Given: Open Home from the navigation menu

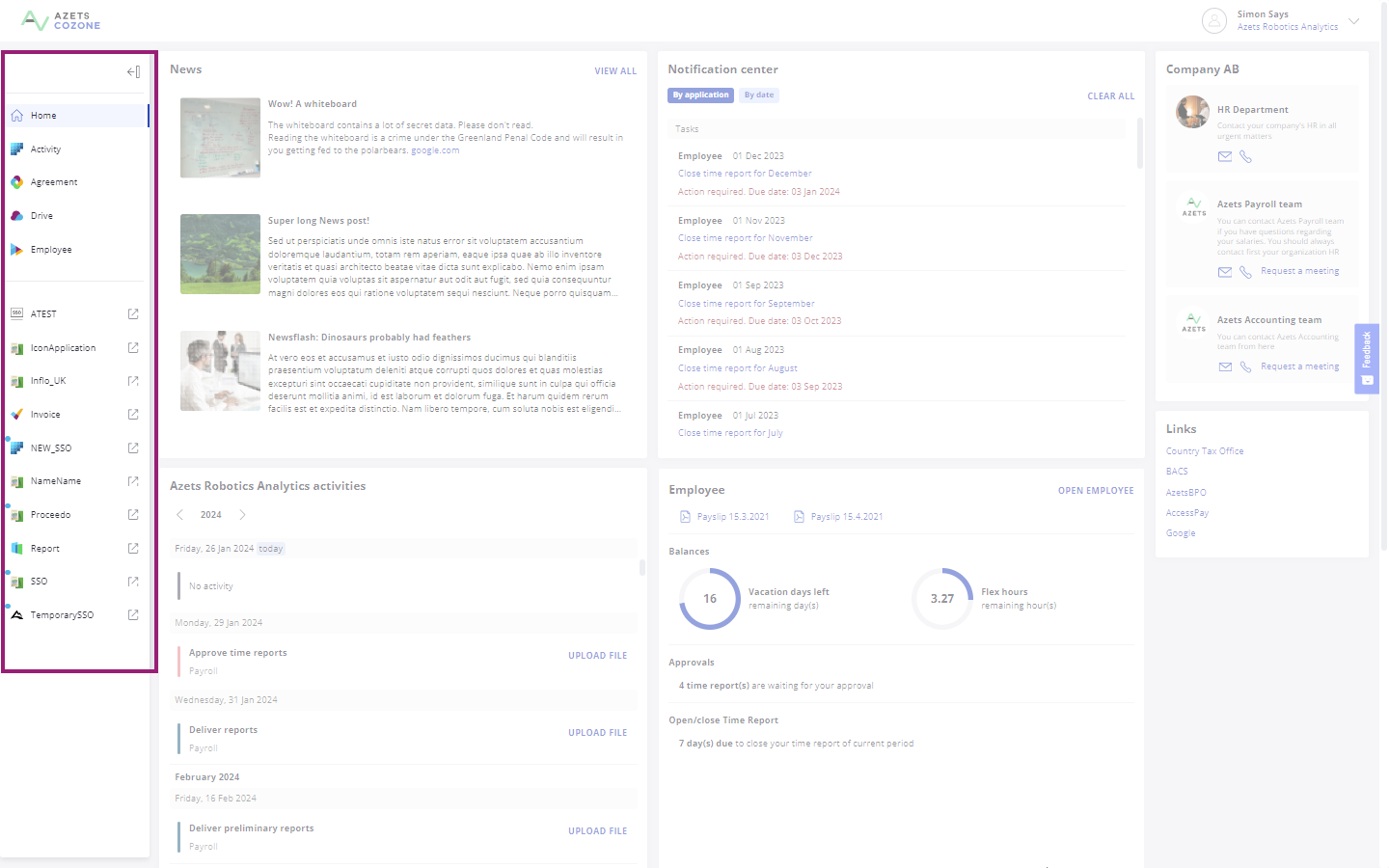Looking at the screenshot, I should (42, 115).
